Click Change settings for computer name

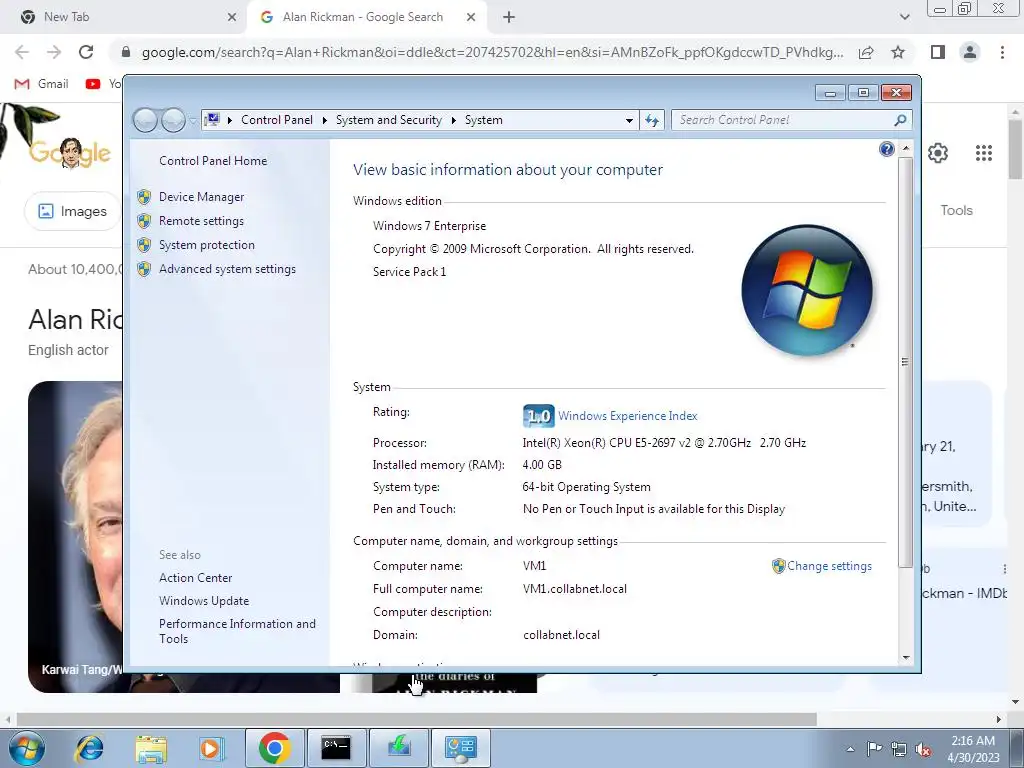click(x=829, y=566)
